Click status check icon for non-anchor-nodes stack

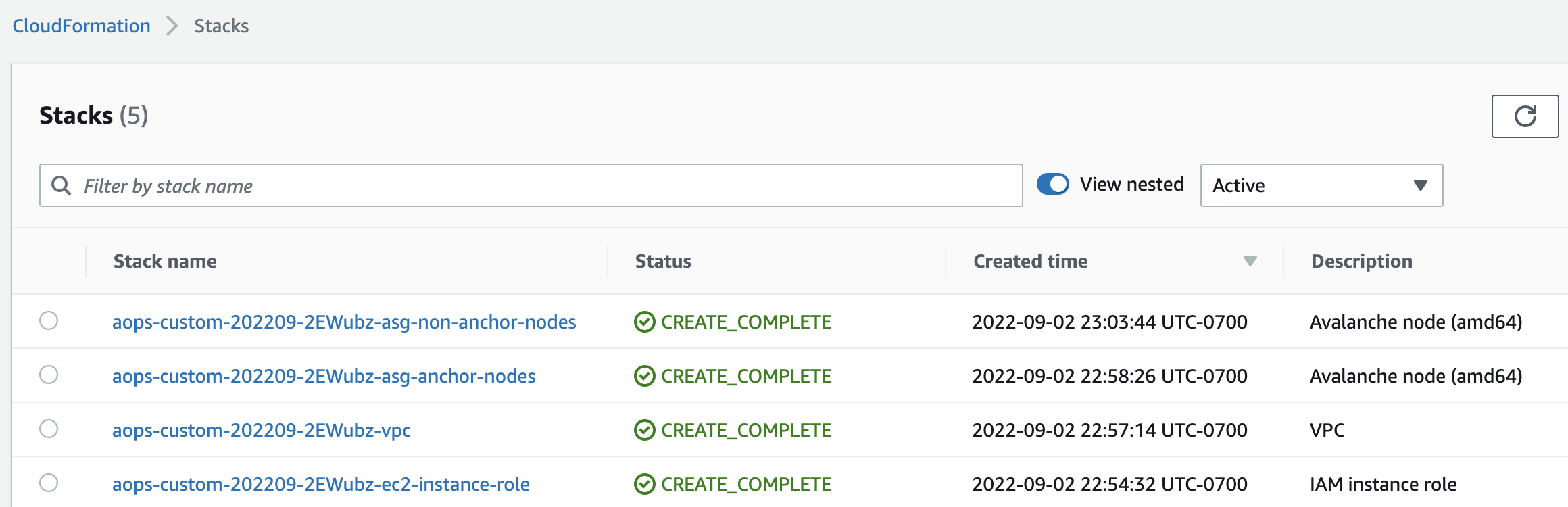644,322
